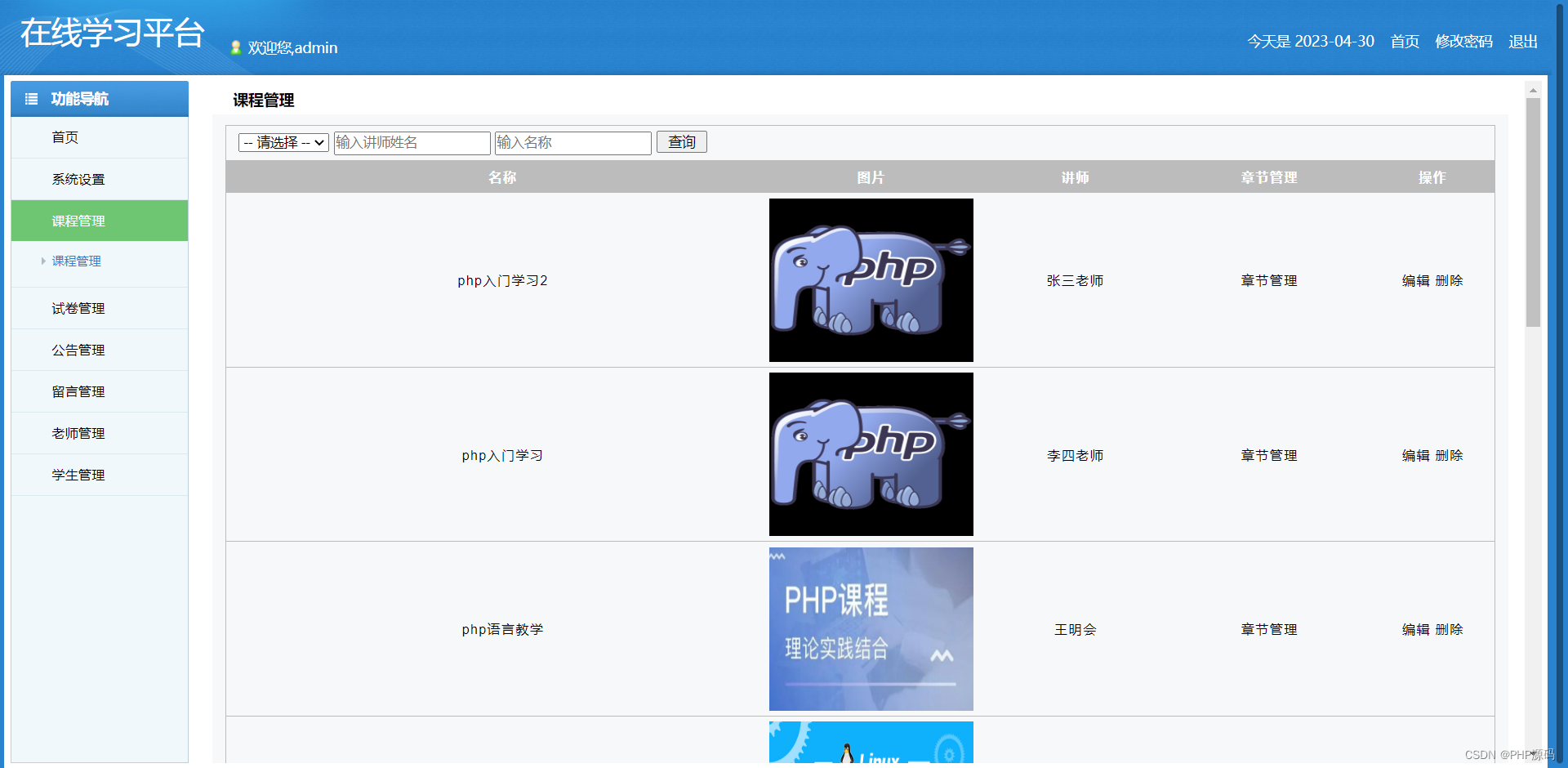
Task: Expand the small arrow before 课程管理 submenu
Action: tap(43, 261)
